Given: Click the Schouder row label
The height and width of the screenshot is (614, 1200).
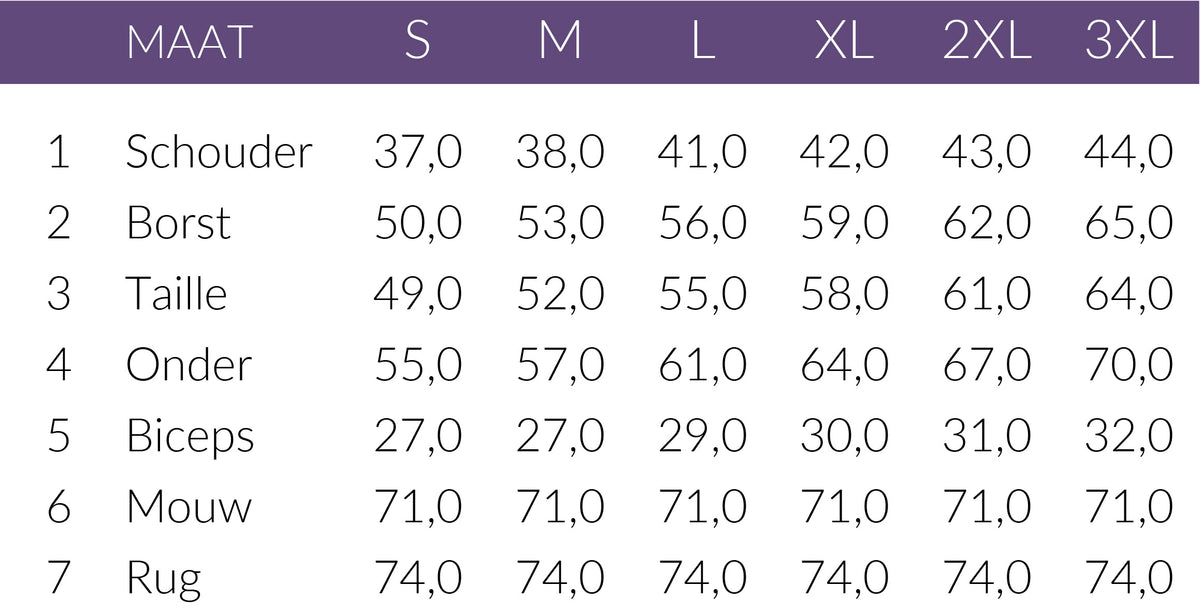Looking at the screenshot, I should (219, 152).
